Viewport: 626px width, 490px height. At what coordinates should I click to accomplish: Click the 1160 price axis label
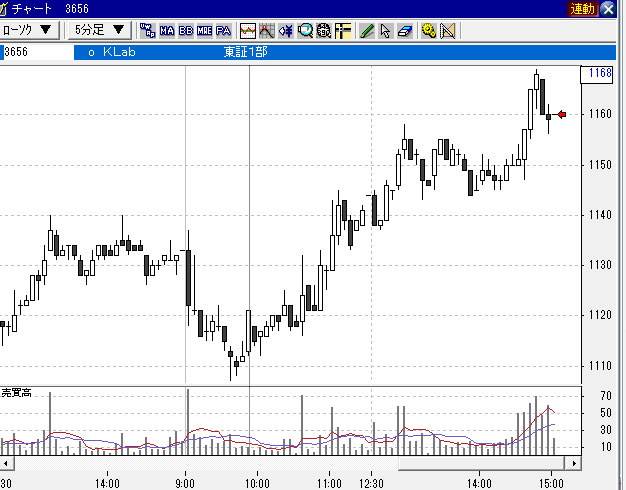click(x=600, y=114)
